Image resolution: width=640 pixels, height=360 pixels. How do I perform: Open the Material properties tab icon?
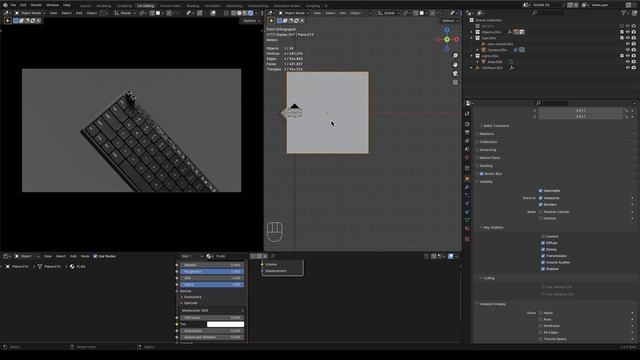point(467,229)
